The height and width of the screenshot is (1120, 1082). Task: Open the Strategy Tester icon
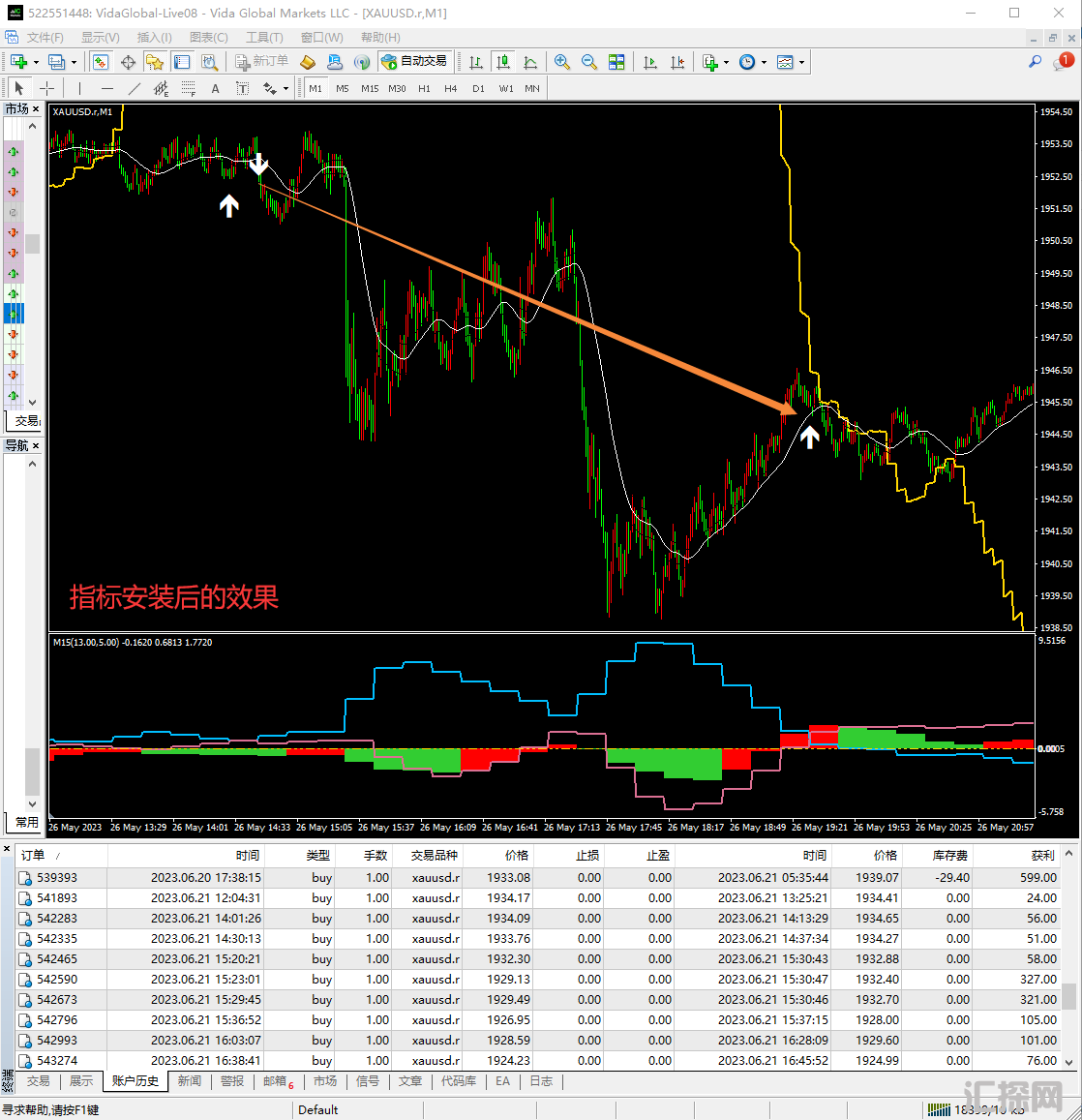tap(209, 62)
